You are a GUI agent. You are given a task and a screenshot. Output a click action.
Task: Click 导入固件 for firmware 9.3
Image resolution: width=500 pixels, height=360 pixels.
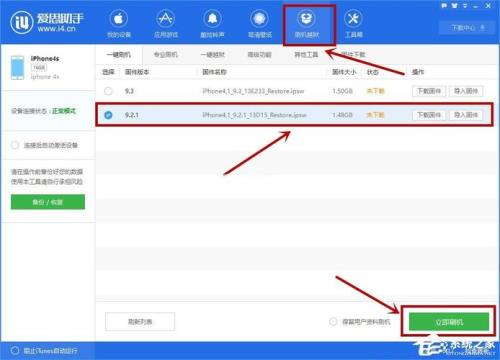pos(466,91)
